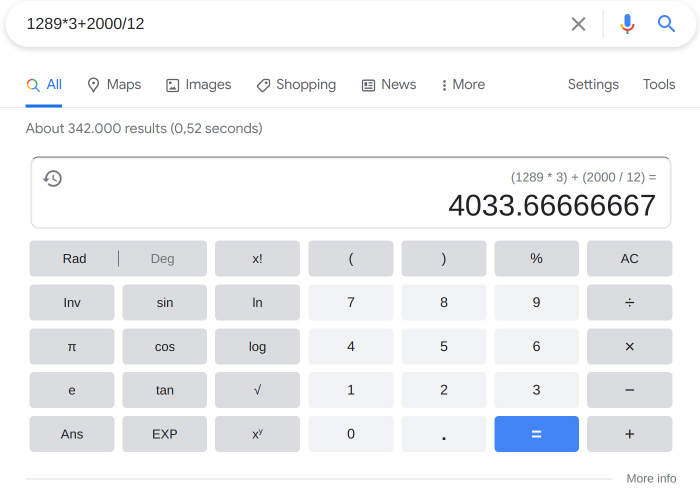
Task: Click the division ÷ operator key
Action: (629, 302)
